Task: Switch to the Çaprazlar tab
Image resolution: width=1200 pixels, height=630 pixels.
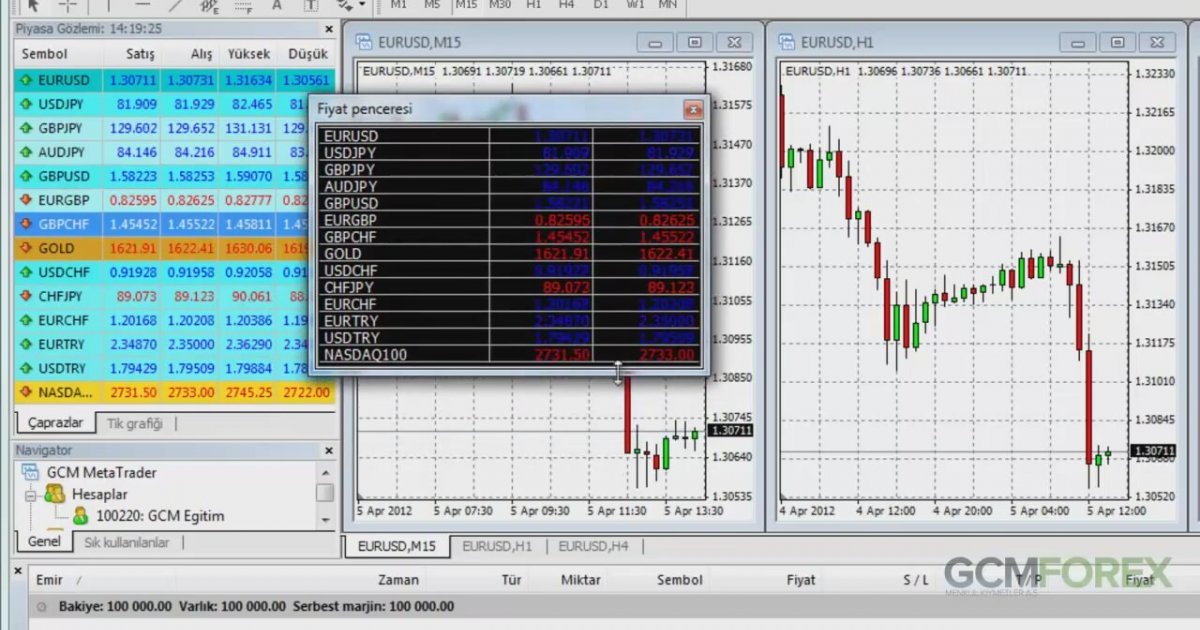Action: (55, 423)
